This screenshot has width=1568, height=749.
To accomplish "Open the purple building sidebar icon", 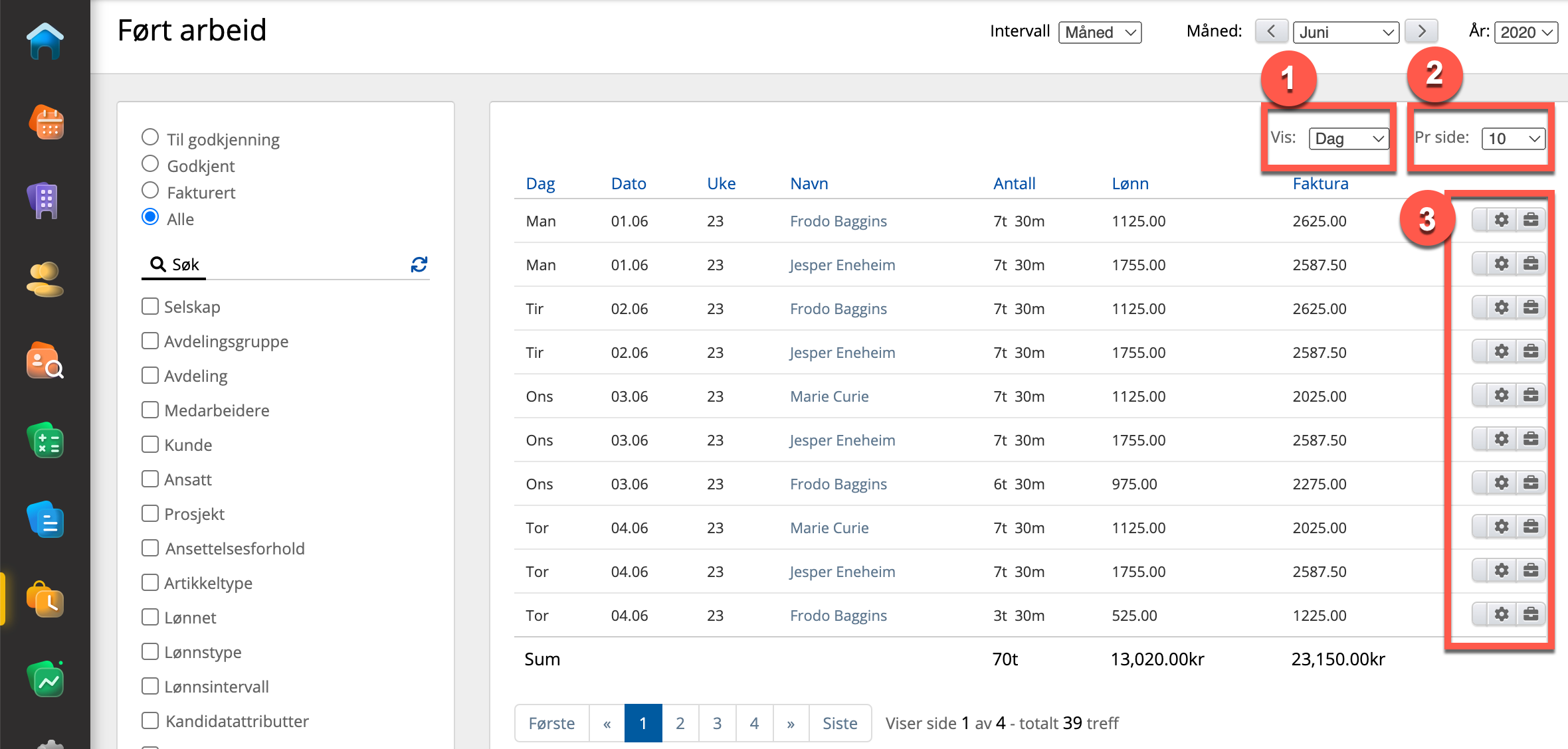I will tap(45, 200).
